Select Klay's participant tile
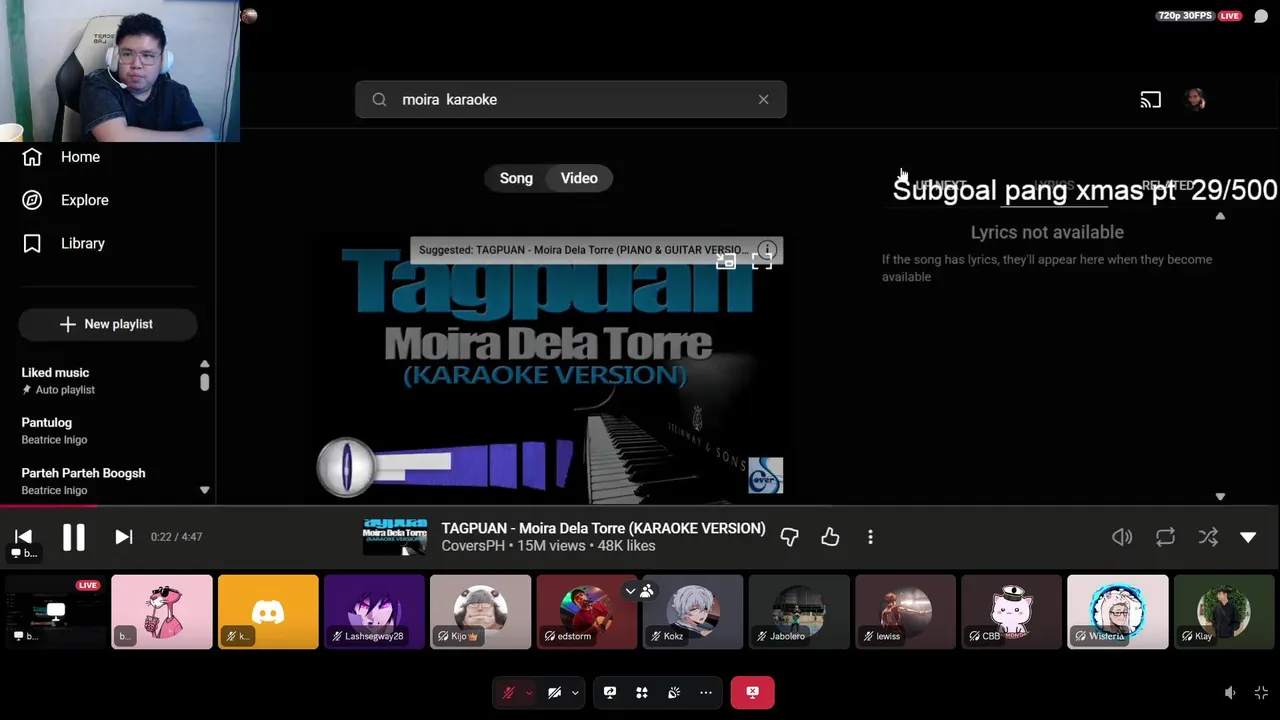 (x=1224, y=612)
